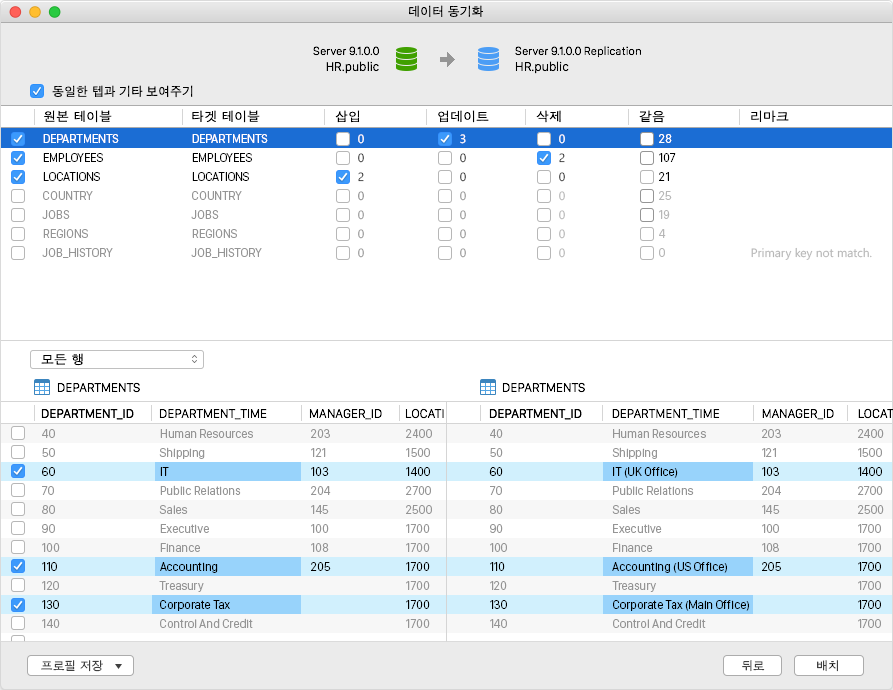Sort by the source table column header
This screenshot has width=893, height=690.
tap(77, 117)
